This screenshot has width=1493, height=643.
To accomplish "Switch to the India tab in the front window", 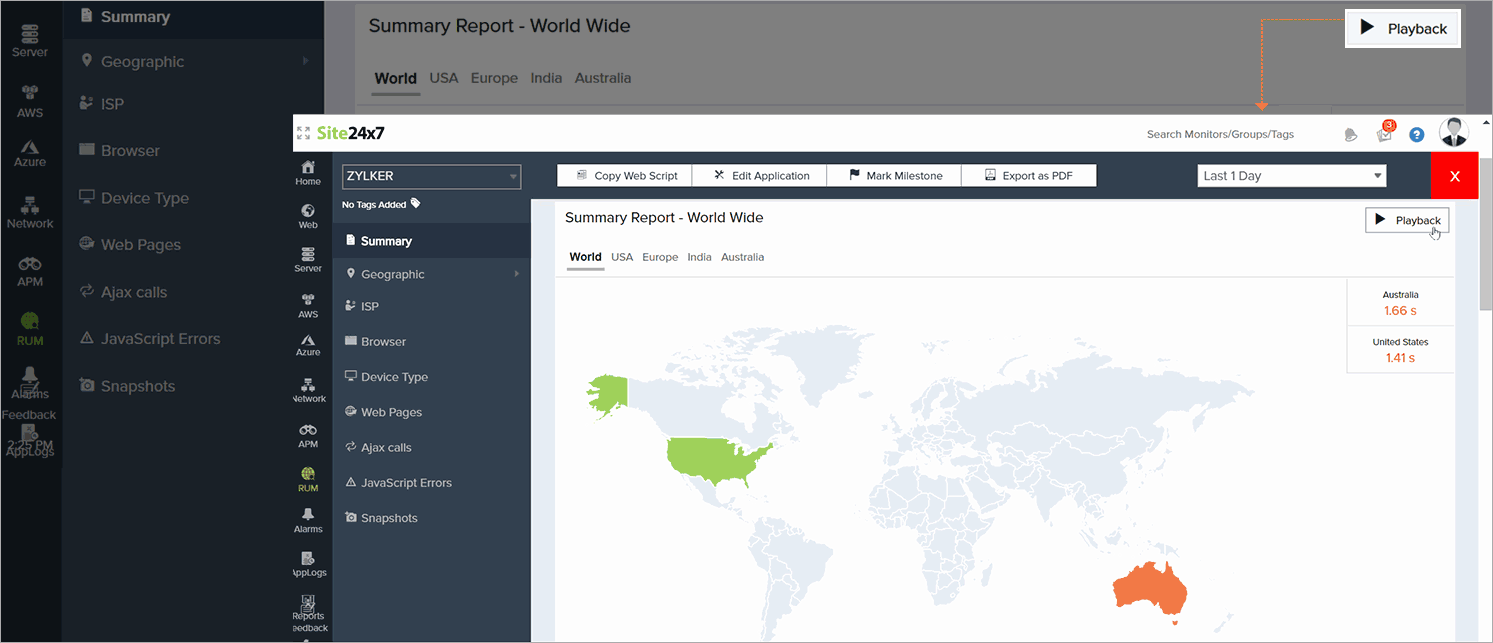I will (699, 257).
